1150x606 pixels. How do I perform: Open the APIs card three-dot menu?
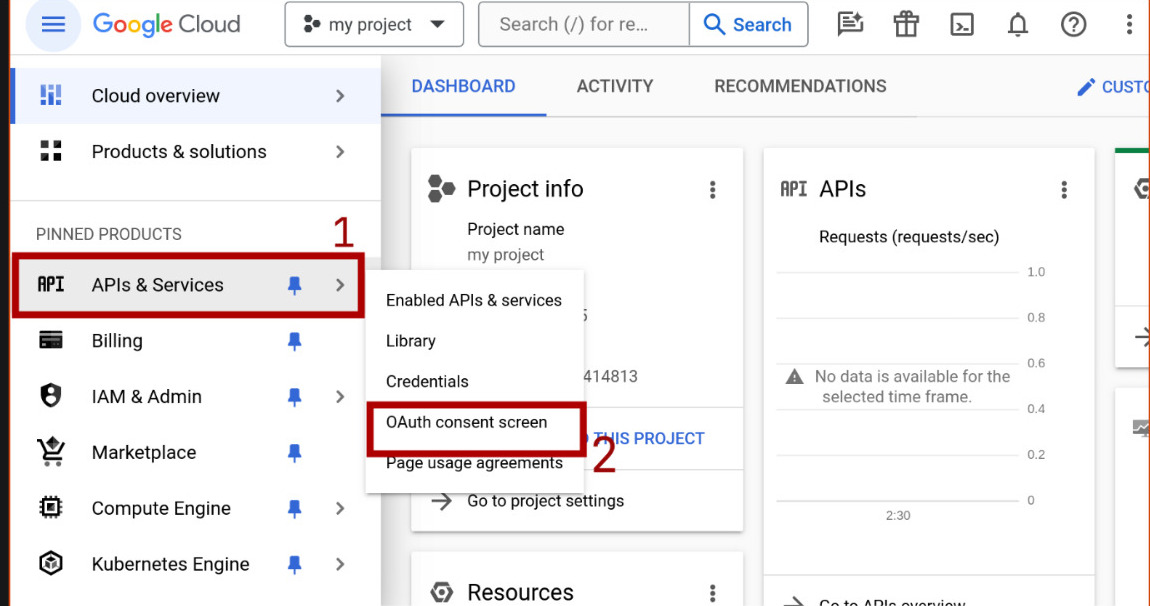pos(1064,189)
